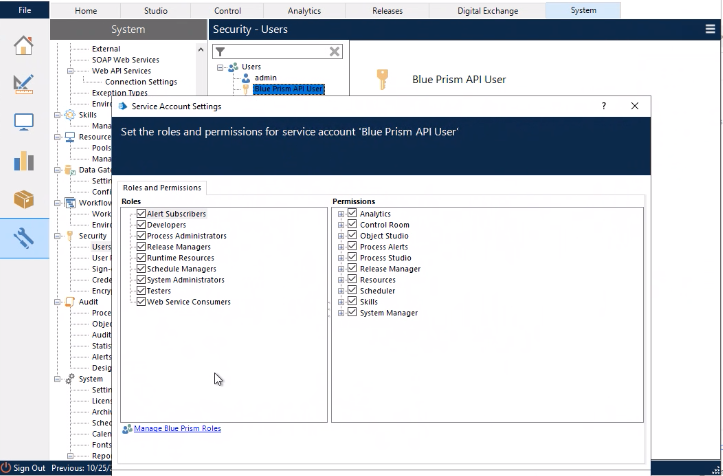Switch to the Studio tab

pos(155,11)
